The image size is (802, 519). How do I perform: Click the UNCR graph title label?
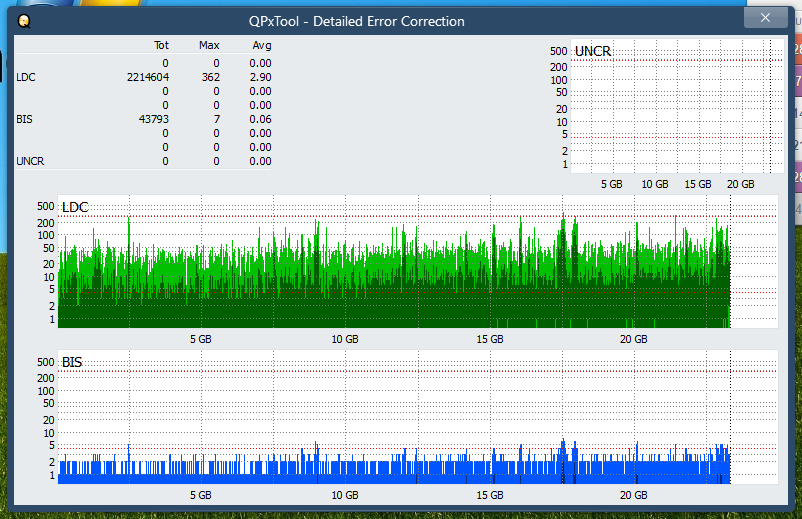coord(593,51)
